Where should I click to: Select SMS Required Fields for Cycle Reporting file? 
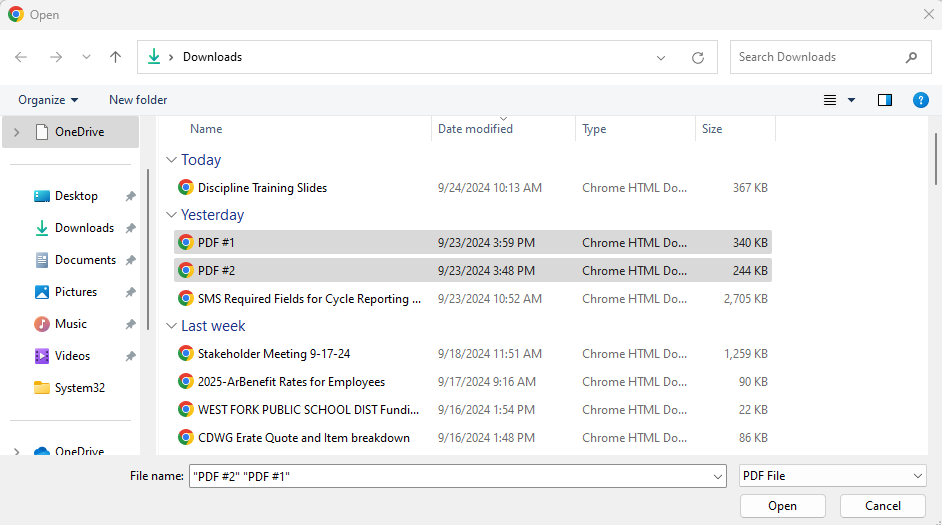point(473,299)
